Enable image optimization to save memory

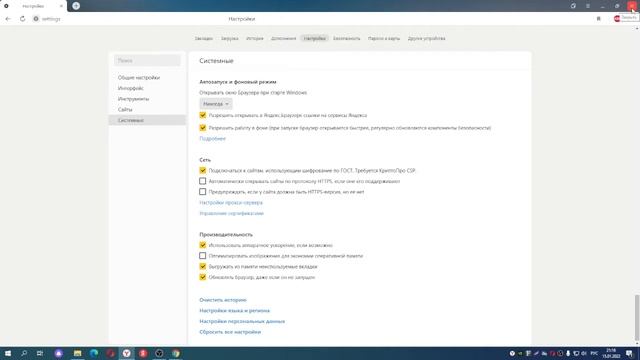click(x=202, y=256)
